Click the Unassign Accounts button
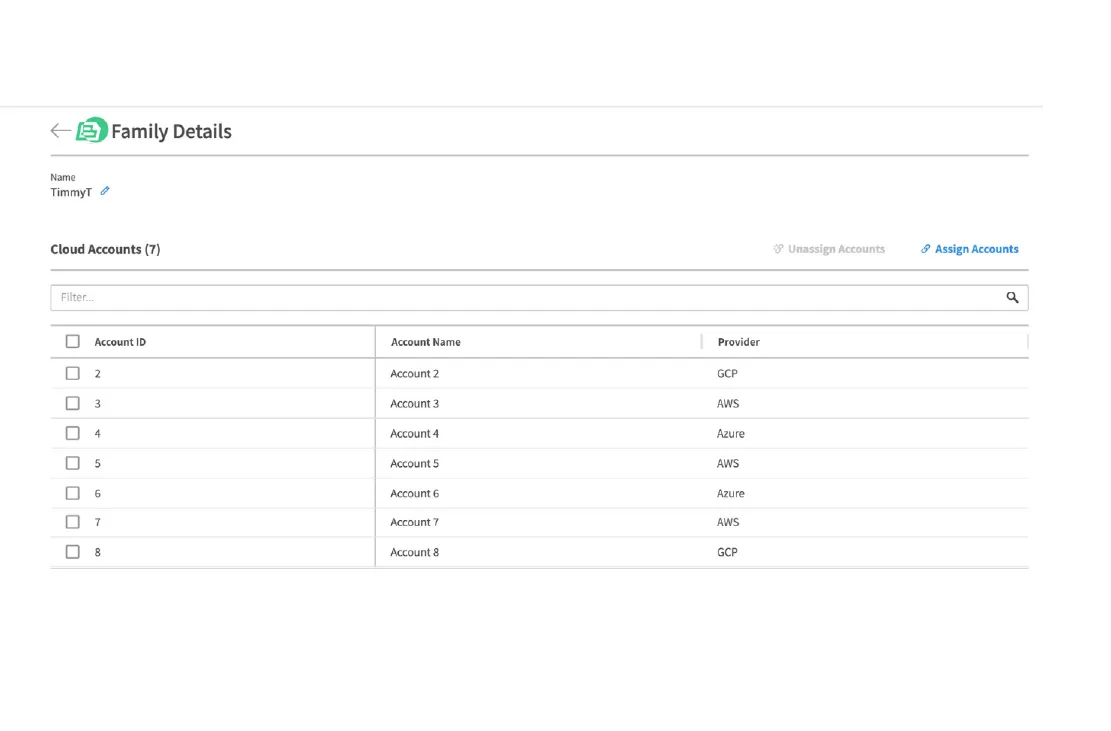The height and width of the screenshot is (731, 1111). 829,249
